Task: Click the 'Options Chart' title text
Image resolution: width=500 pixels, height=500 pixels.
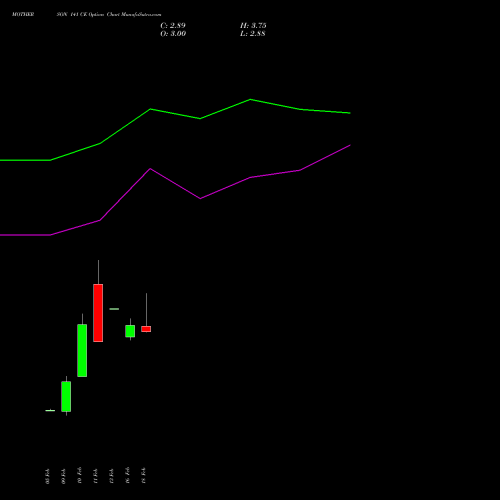Action: point(104,14)
